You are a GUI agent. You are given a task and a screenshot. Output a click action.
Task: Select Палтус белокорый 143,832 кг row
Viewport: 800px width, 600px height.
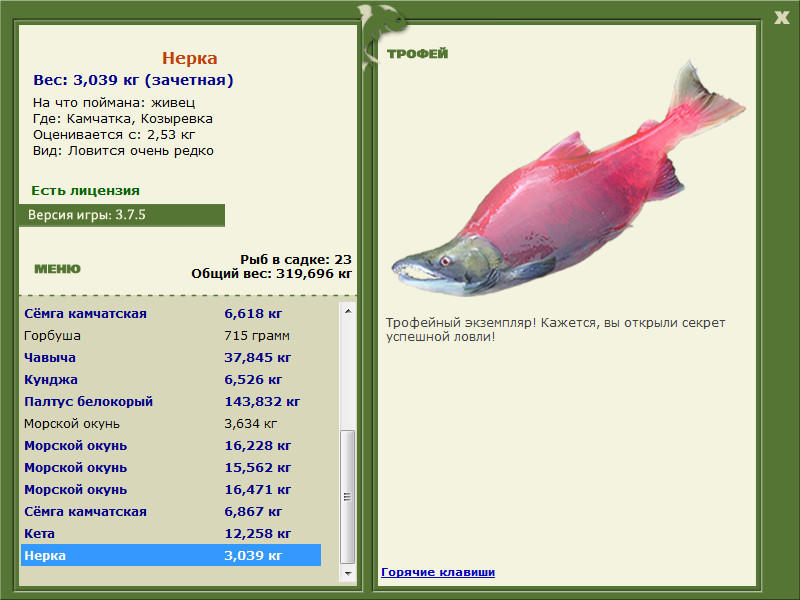point(171,402)
